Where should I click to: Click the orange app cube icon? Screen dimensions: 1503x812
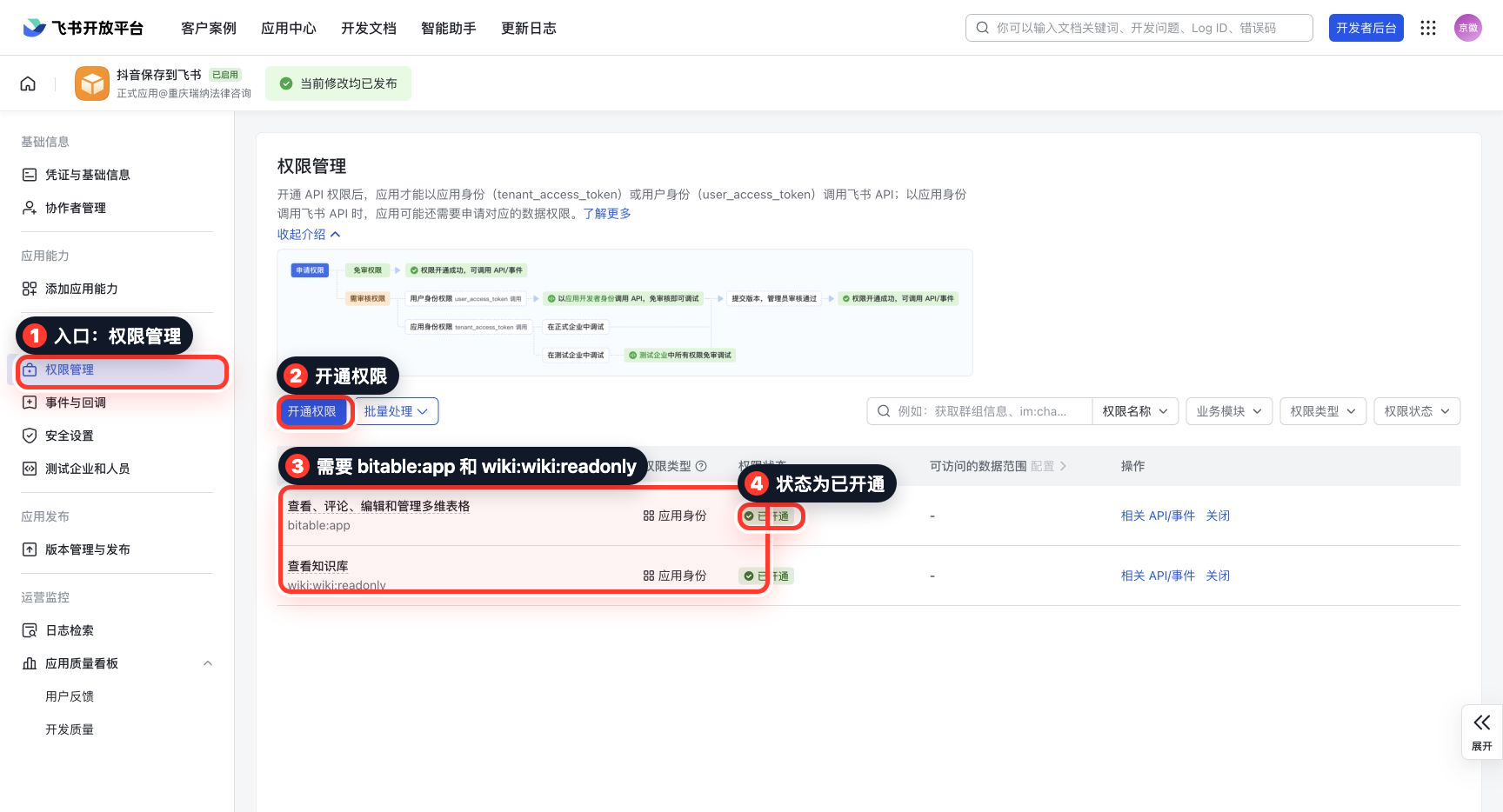92,83
